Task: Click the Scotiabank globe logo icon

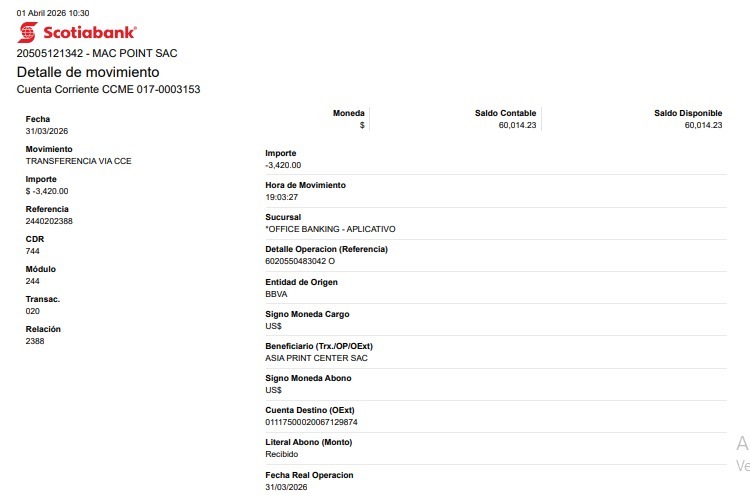Action: [x=28, y=32]
